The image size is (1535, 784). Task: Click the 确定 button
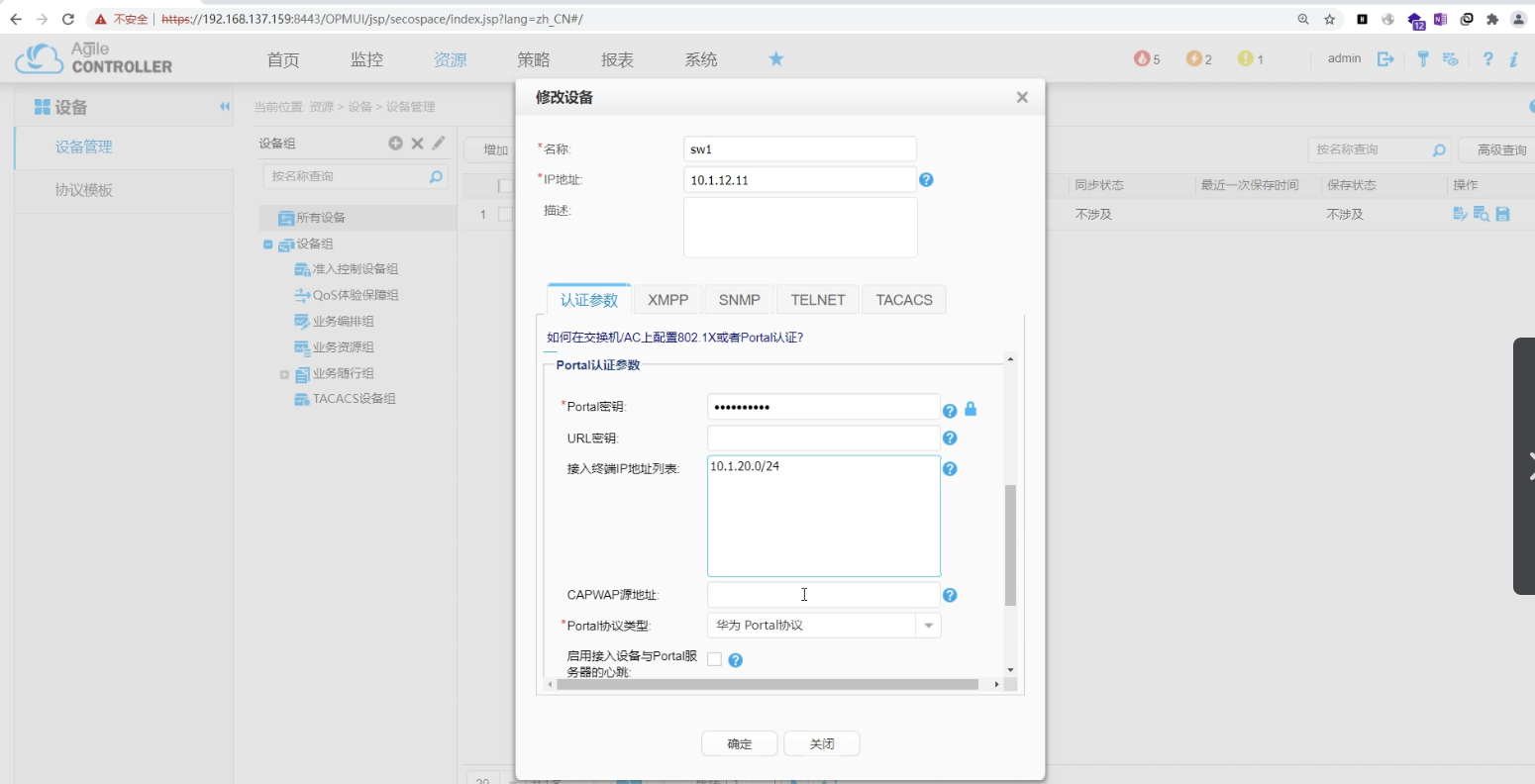740,743
